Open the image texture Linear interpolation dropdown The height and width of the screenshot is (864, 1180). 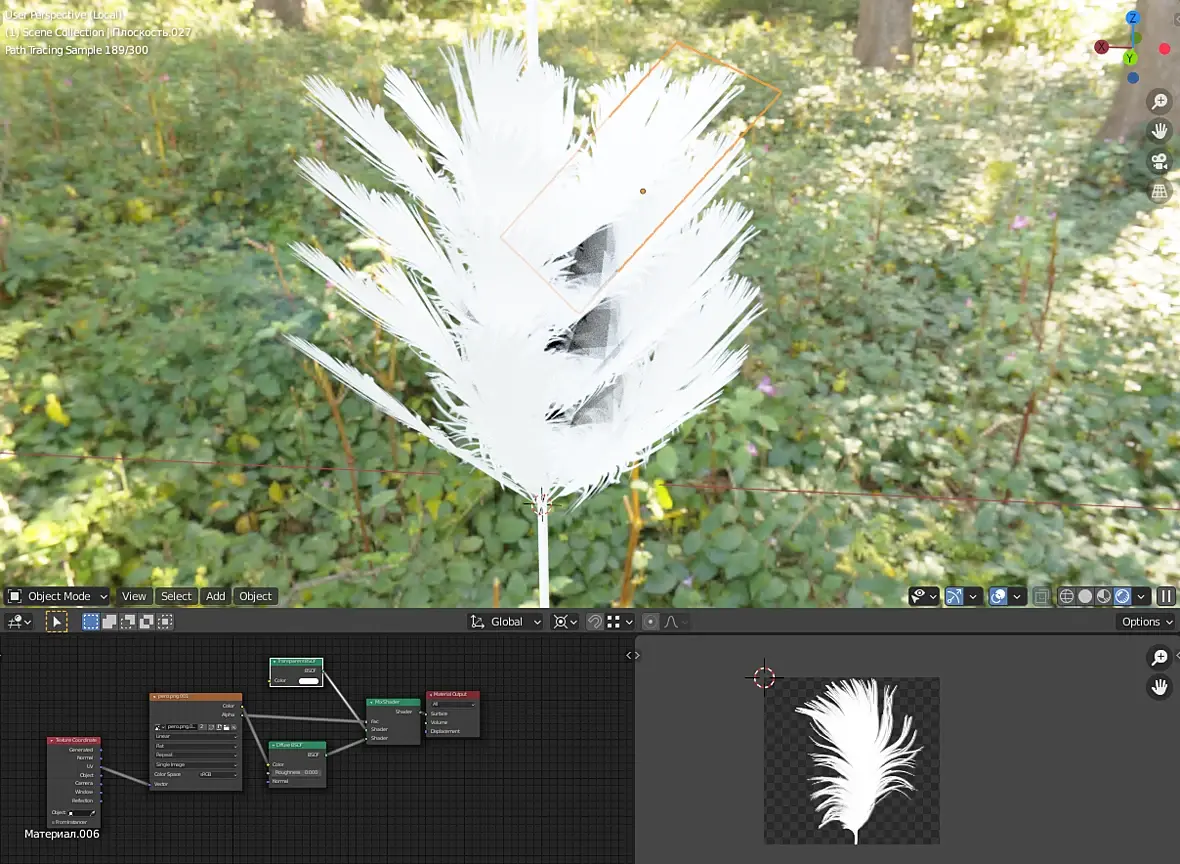196,736
